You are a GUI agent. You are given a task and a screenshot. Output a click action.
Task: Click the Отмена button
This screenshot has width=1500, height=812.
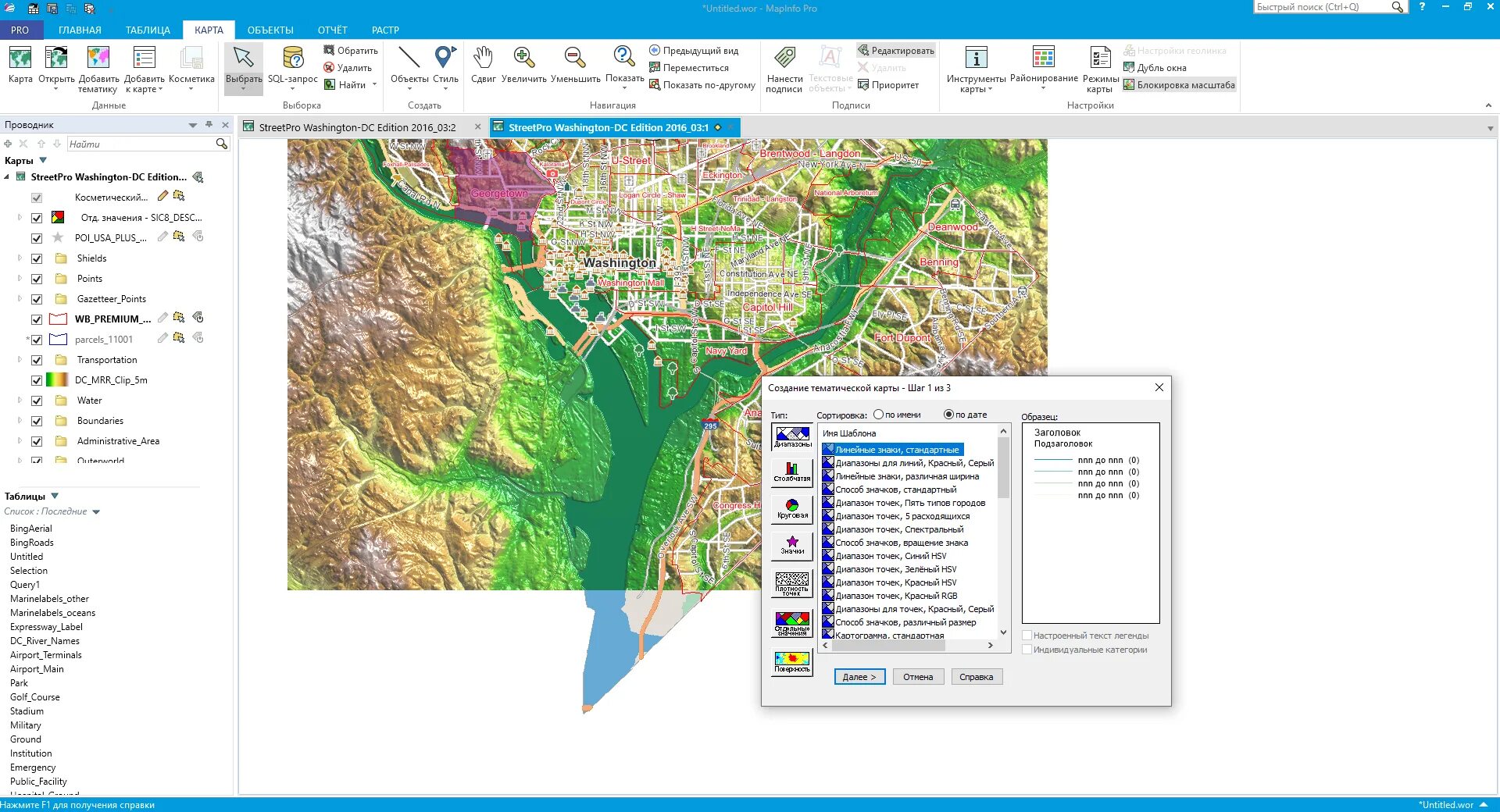coord(918,677)
